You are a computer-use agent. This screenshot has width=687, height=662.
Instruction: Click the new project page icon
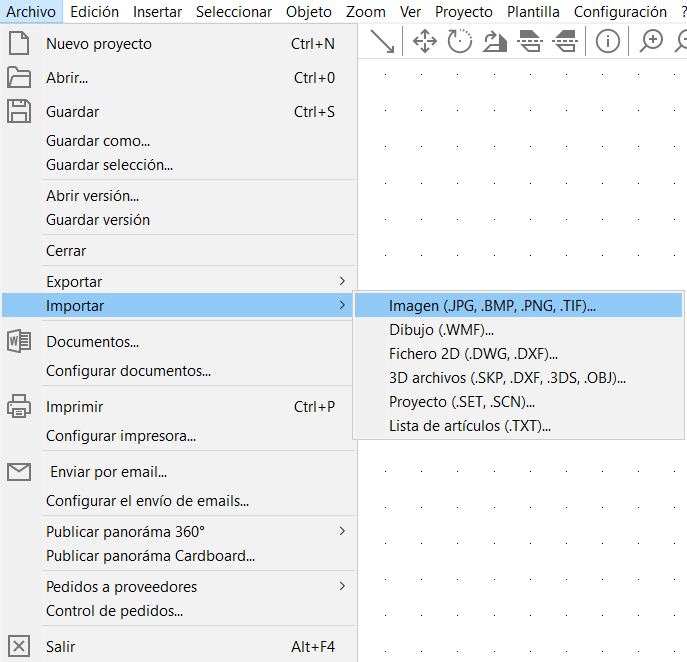(x=19, y=44)
